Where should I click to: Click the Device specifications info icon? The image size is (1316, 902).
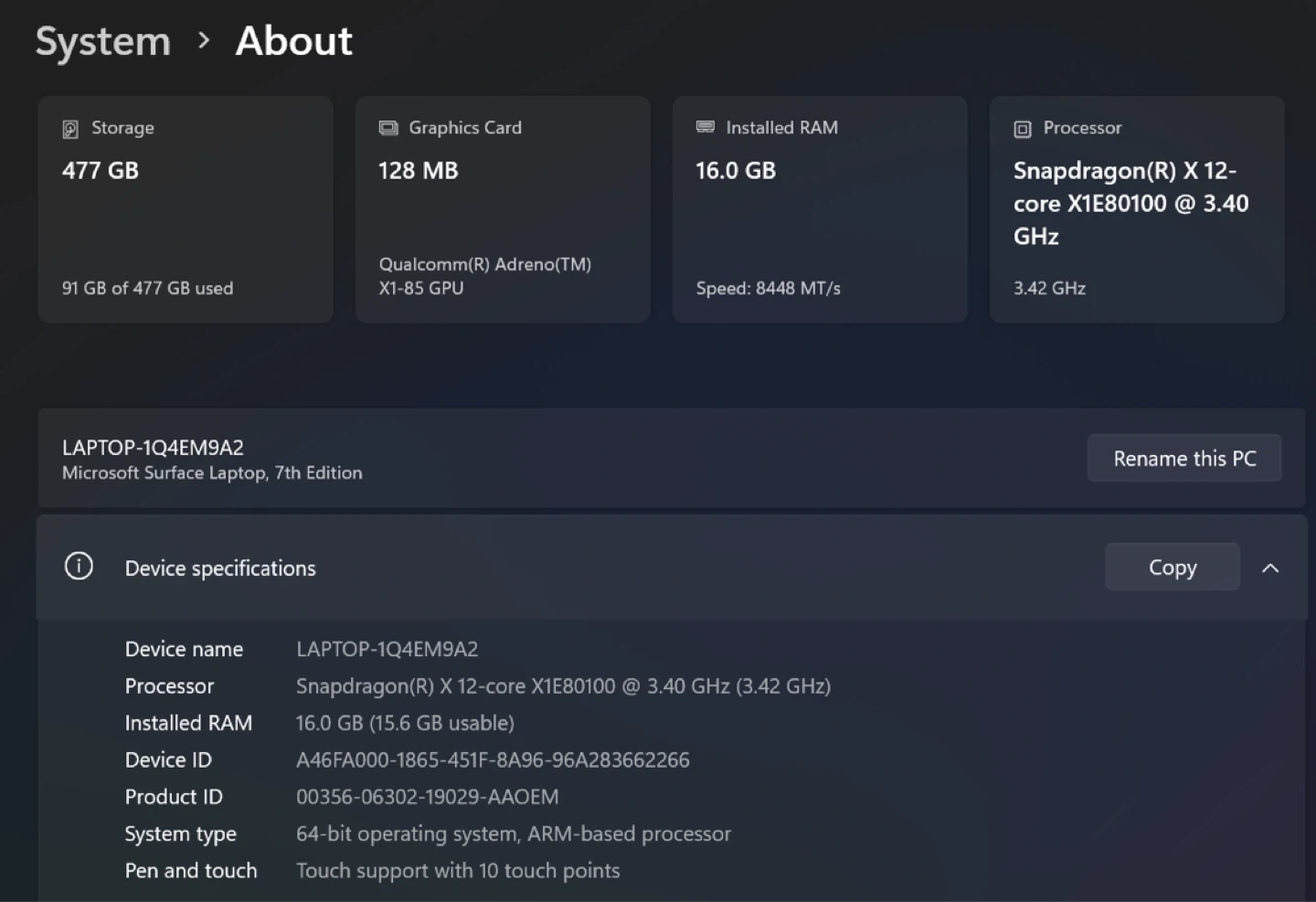79,567
